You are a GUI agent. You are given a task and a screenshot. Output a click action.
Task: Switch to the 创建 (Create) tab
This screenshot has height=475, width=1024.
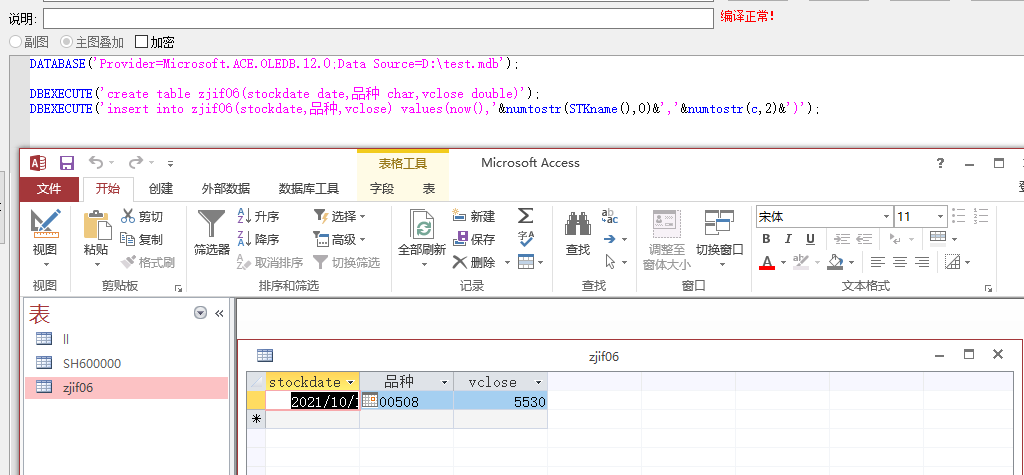(161, 189)
